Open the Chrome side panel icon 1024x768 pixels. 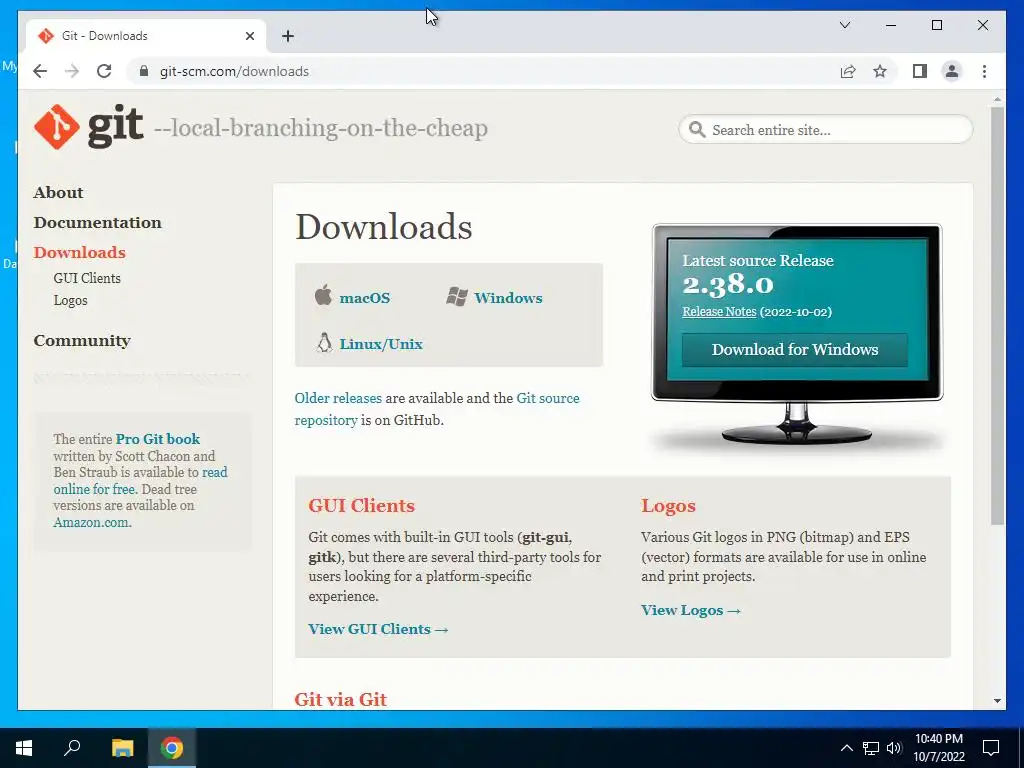point(920,71)
